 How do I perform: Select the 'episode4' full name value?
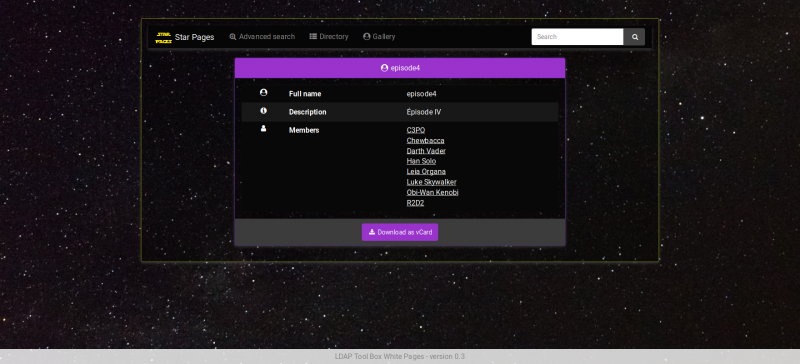tap(421, 94)
